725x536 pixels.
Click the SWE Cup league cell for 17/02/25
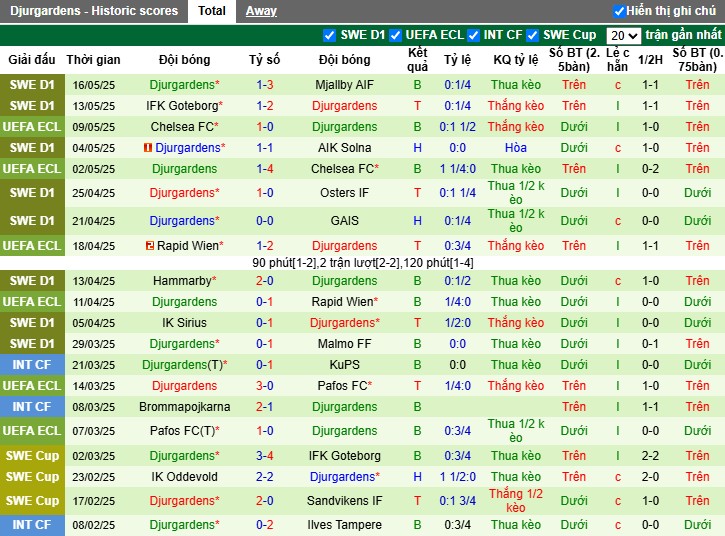coord(32,501)
